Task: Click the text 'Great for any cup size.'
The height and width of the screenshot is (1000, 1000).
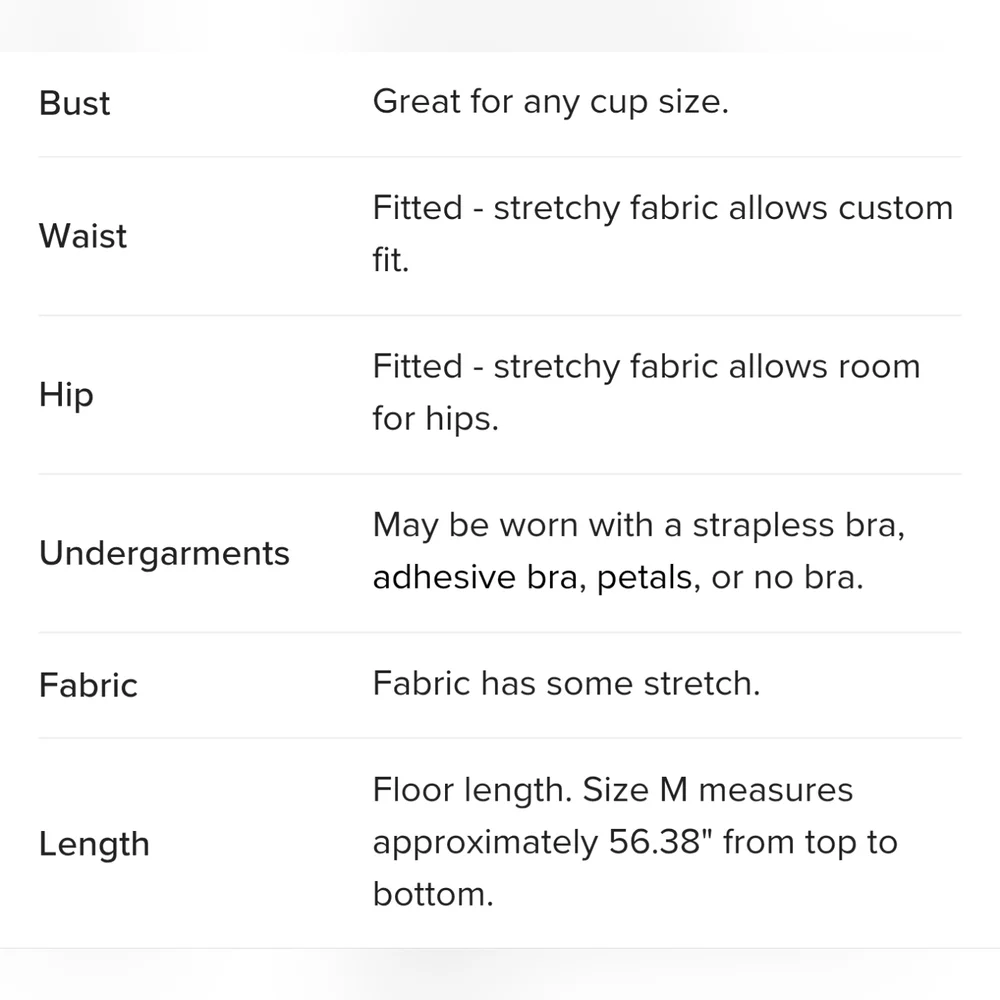Action: point(550,102)
